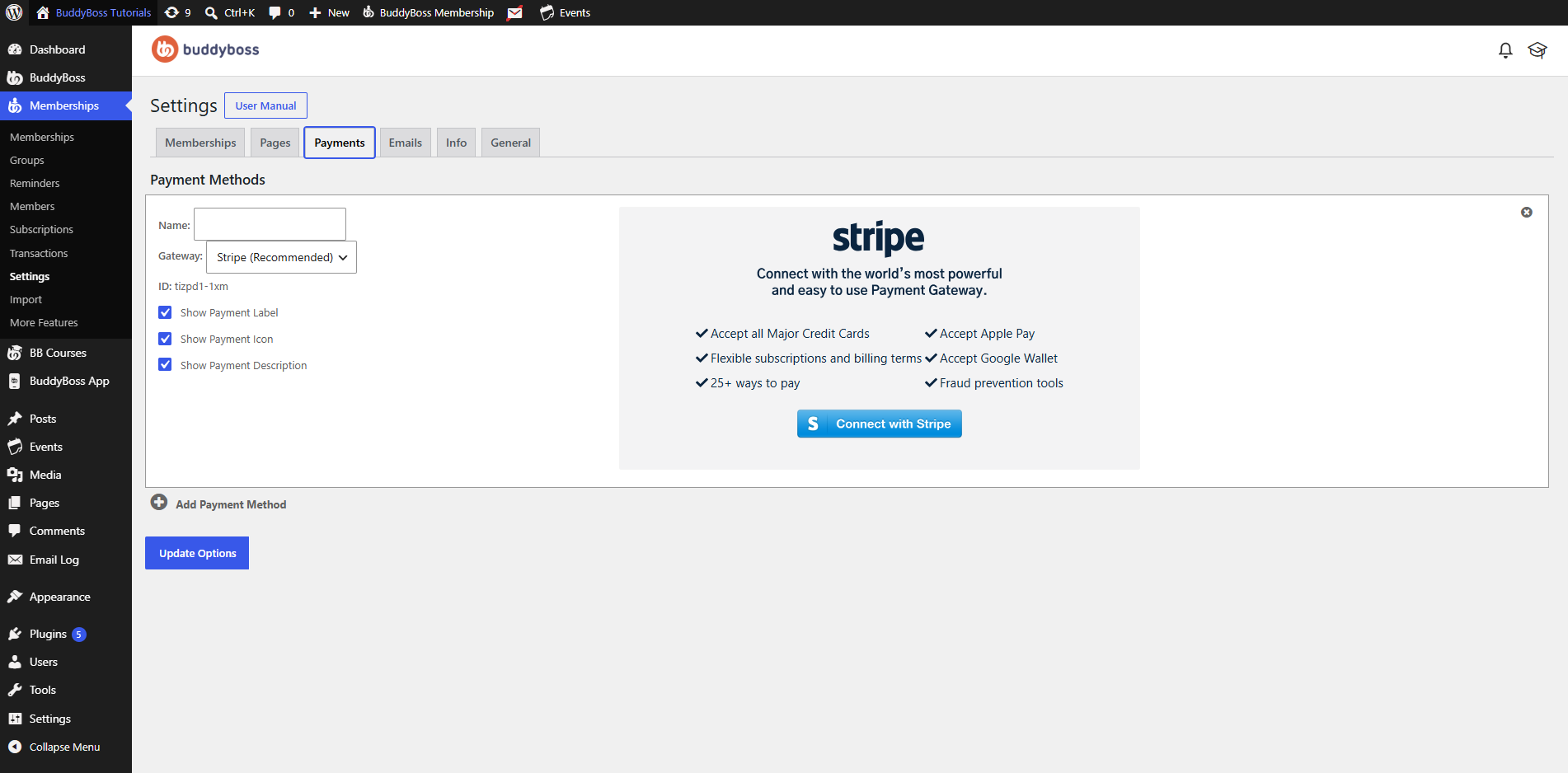Click the updates icon showing 9

click(x=177, y=12)
